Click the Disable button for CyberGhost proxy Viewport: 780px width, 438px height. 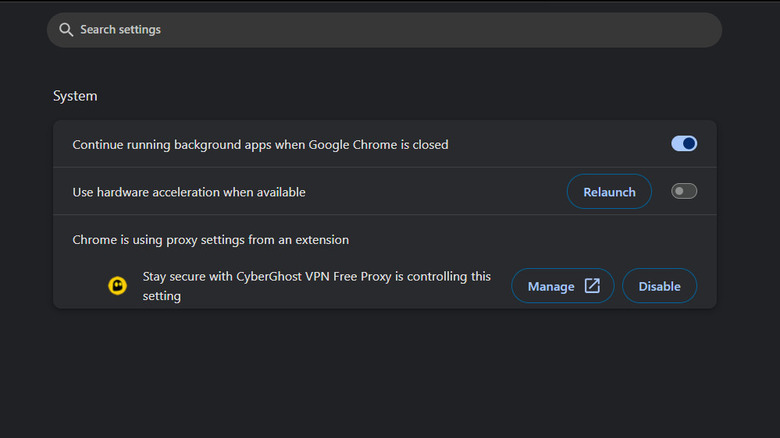click(x=659, y=286)
